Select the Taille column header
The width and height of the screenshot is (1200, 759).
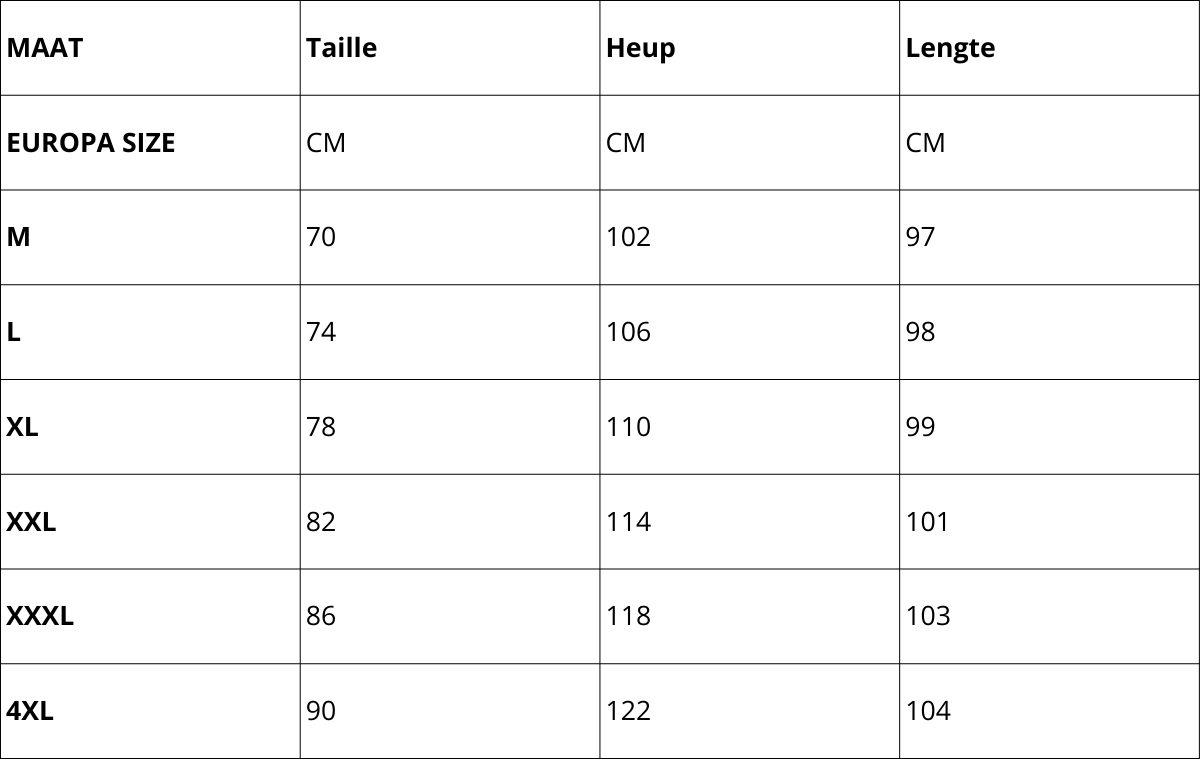pyautogui.click(x=341, y=48)
